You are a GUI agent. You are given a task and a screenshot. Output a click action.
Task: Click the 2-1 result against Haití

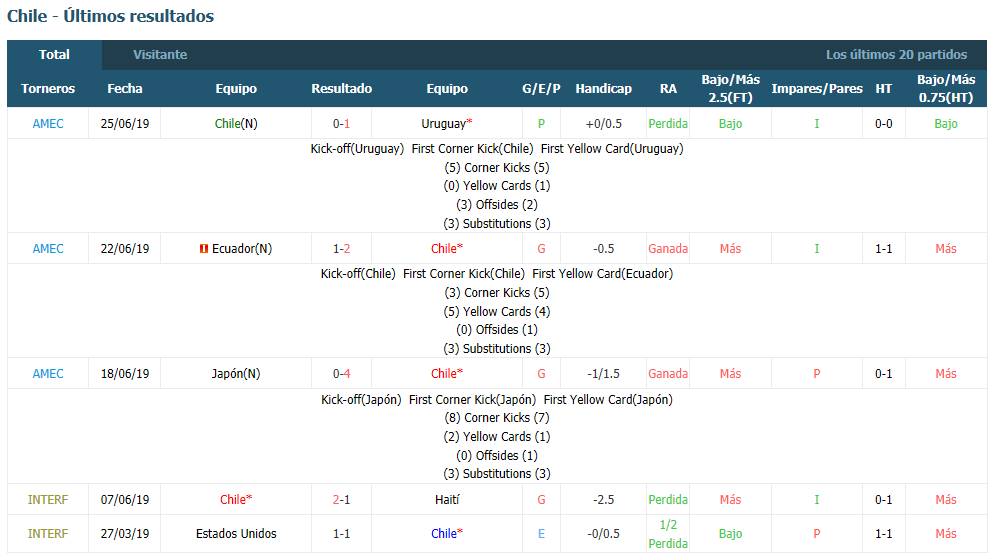pyautogui.click(x=341, y=500)
